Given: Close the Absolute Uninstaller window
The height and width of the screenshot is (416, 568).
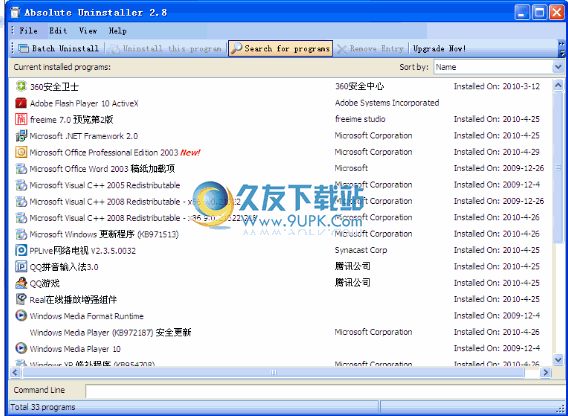Looking at the screenshot, I should tap(557, 13).
